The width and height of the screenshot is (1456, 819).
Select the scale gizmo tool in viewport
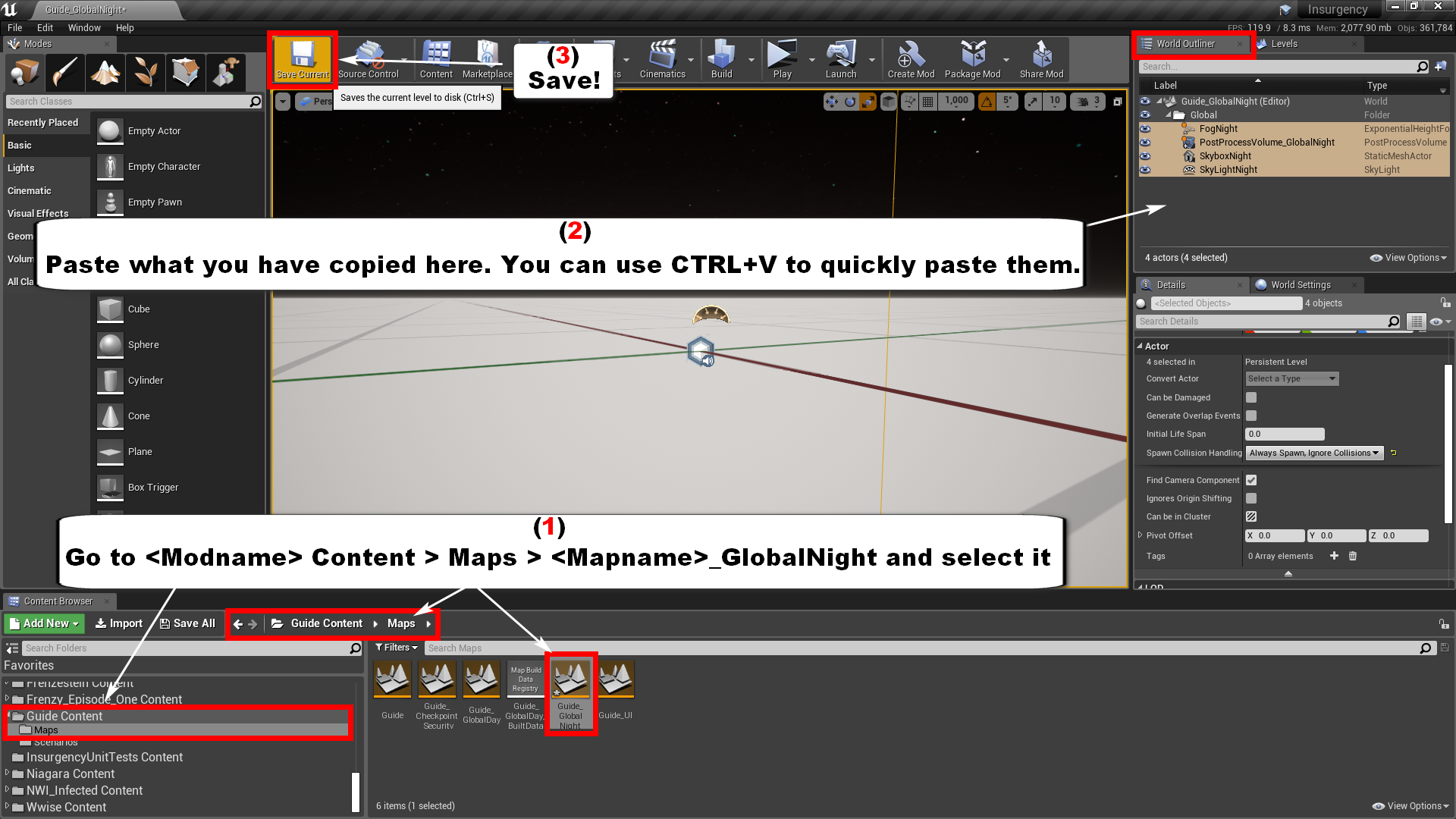click(868, 102)
